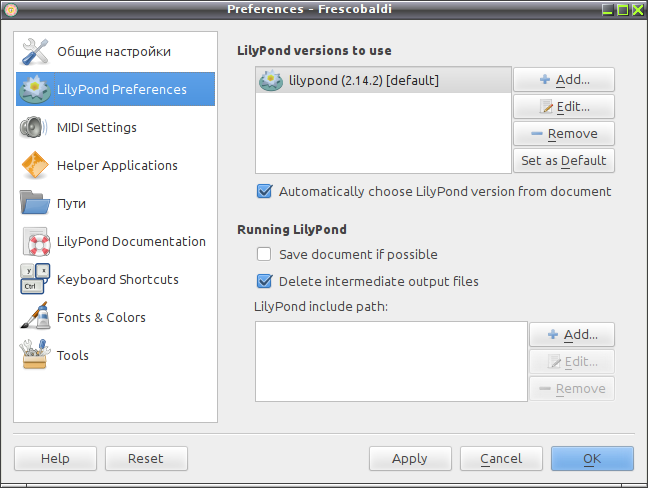Open Fonts & Colors settings

pyautogui.click(x=115, y=317)
